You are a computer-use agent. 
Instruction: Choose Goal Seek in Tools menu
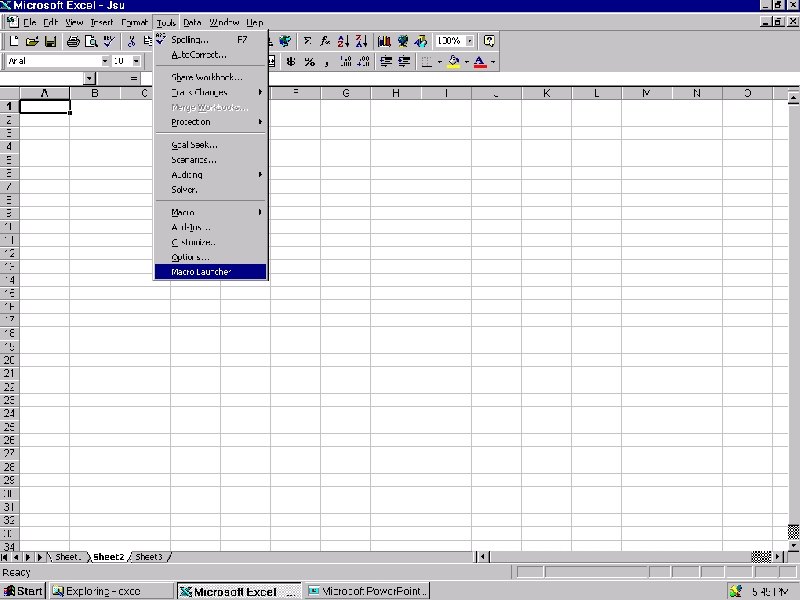pyautogui.click(x=210, y=145)
